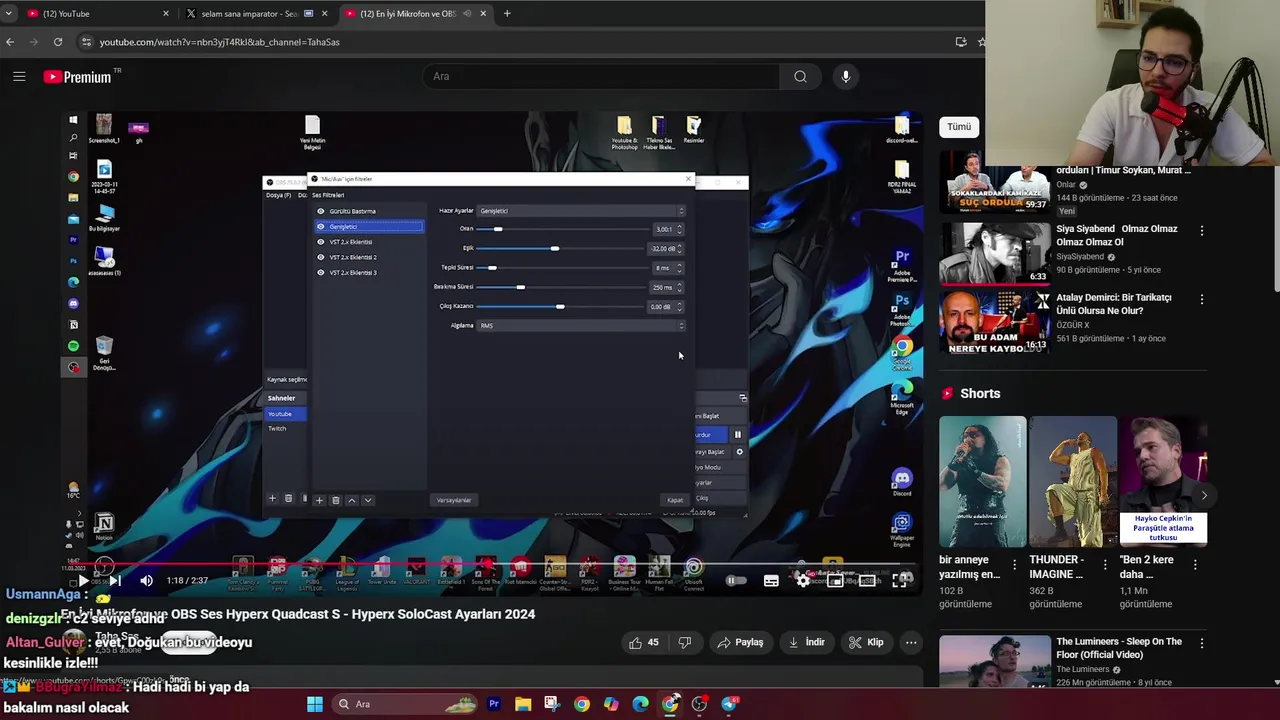
Task: Mute the video player volume
Action: pyautogui.click(x=147, y=581)
